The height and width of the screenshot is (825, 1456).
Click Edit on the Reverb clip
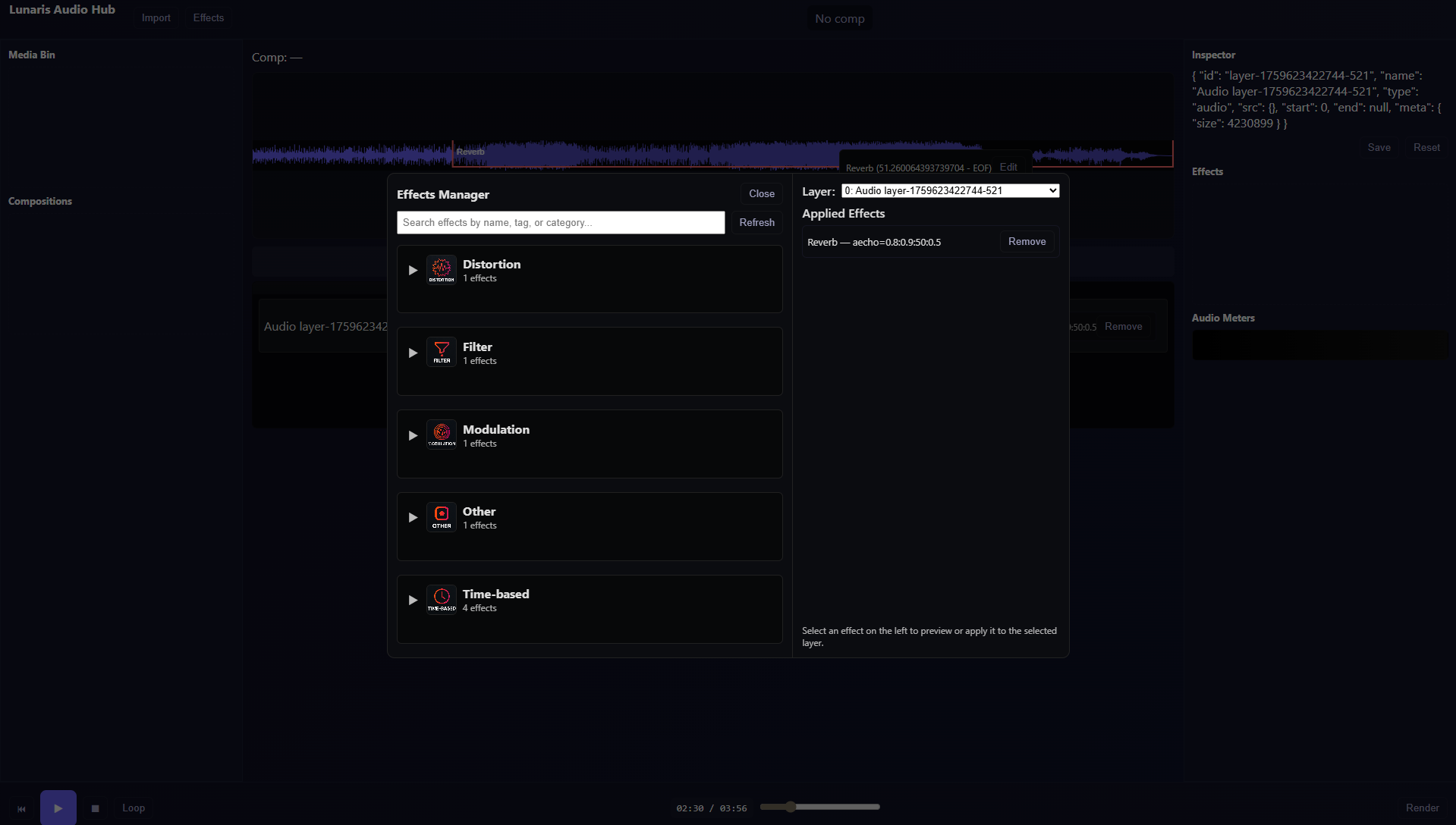1008,167
